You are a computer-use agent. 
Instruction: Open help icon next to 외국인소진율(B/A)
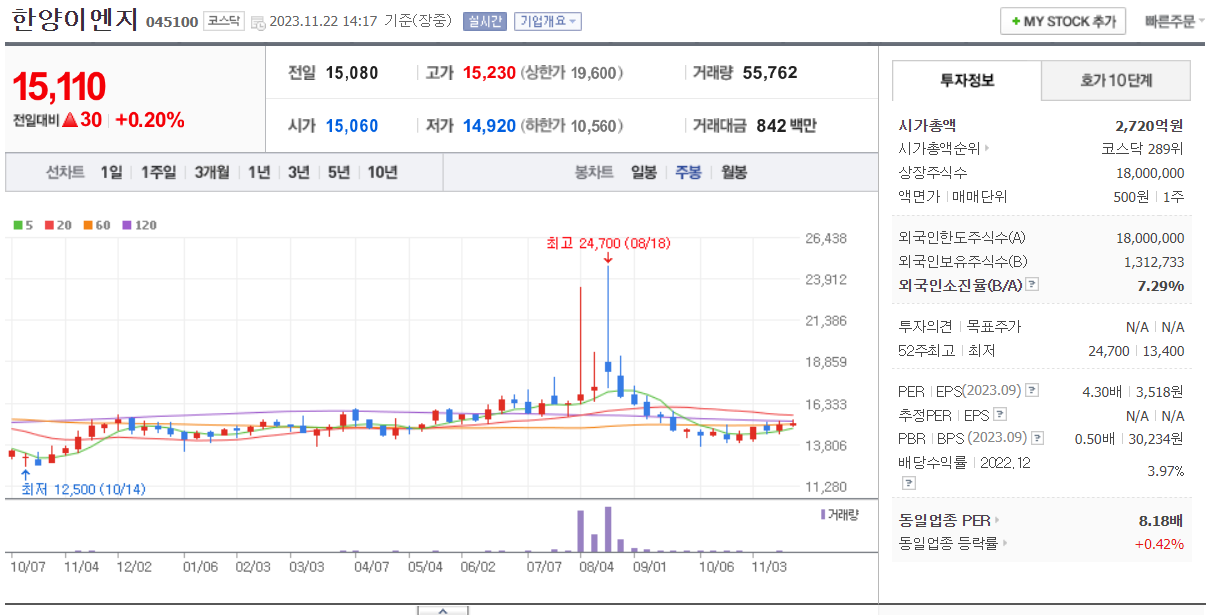(x=1032, y=285)
